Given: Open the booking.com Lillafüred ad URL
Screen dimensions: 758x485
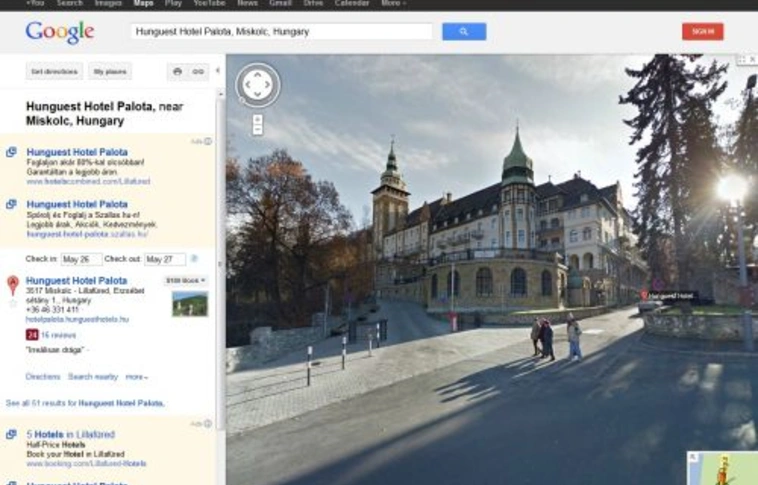Looking at the screenshot, I should pyautogui.click(x=86, y=464).
